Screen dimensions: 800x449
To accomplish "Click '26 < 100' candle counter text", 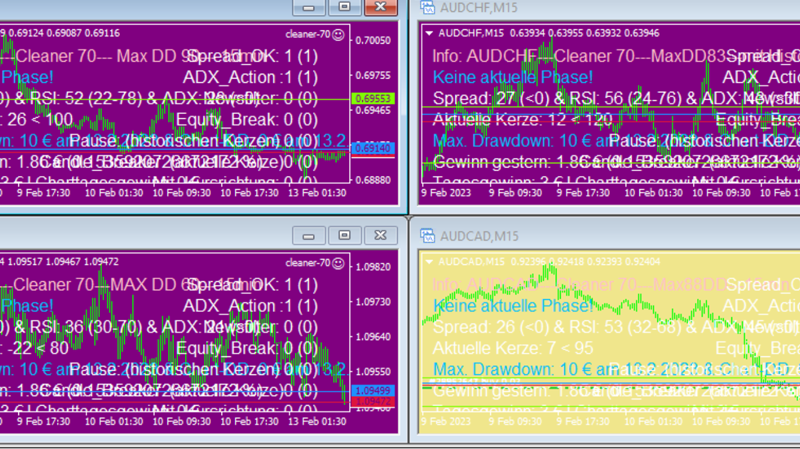I will (x=40, y=120).
